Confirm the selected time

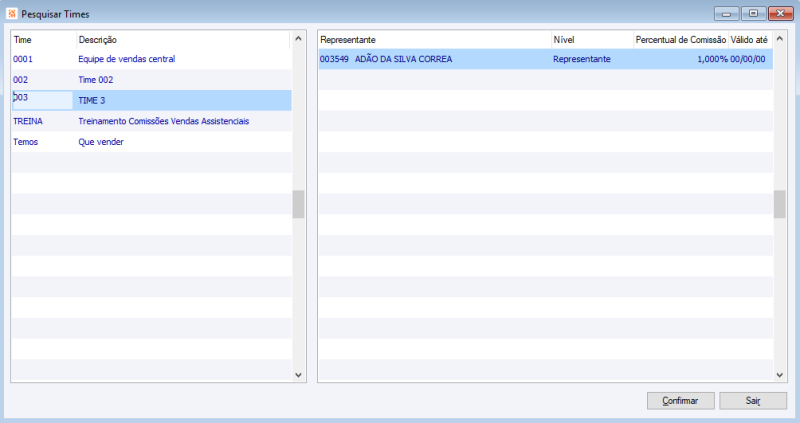[680, 401]
